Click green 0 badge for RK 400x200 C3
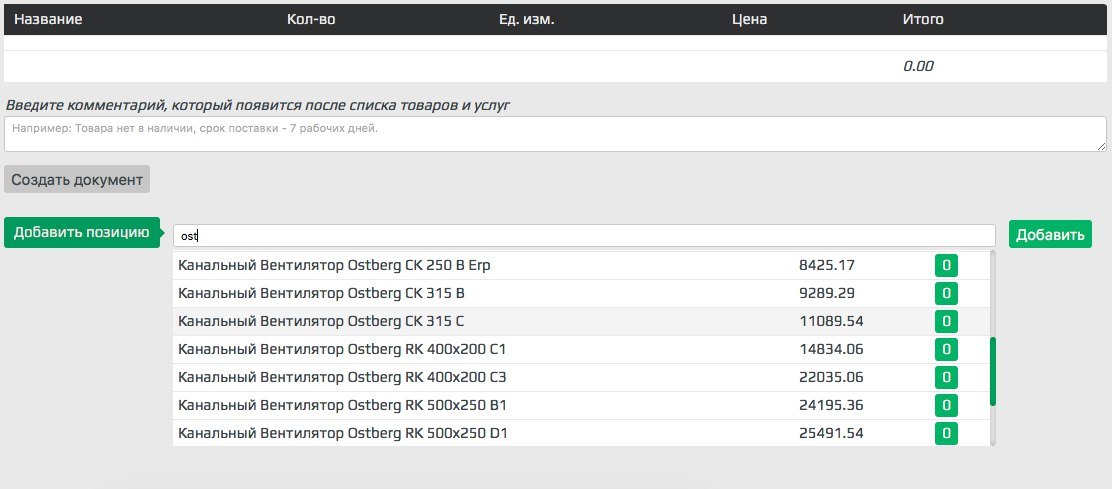The height and width of the screenshot is (489, 1112). pyautogui.click(x=946, y=378)
